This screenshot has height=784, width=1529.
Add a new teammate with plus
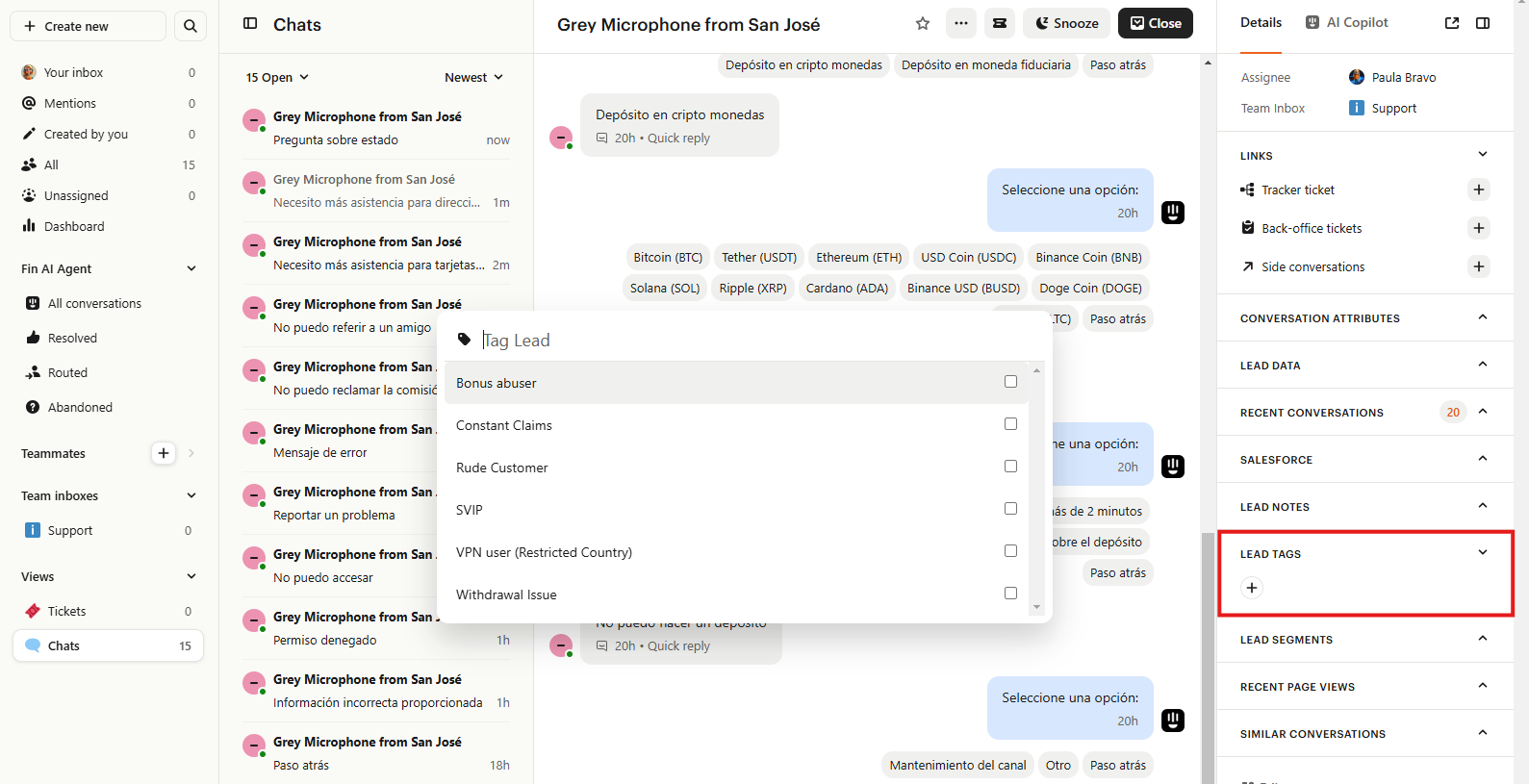(164, 453)
